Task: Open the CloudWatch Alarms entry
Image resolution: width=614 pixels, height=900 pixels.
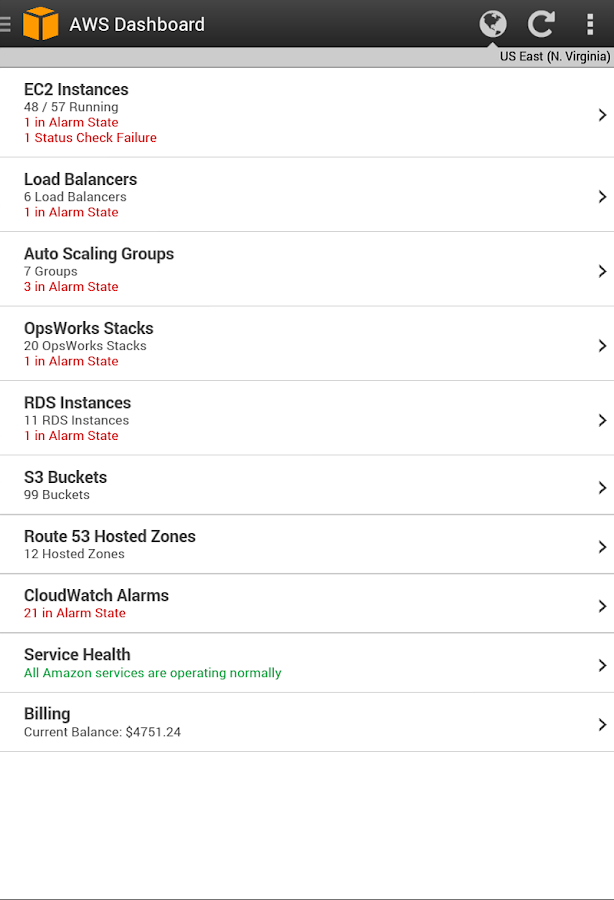Action: (x=97, y=603)
